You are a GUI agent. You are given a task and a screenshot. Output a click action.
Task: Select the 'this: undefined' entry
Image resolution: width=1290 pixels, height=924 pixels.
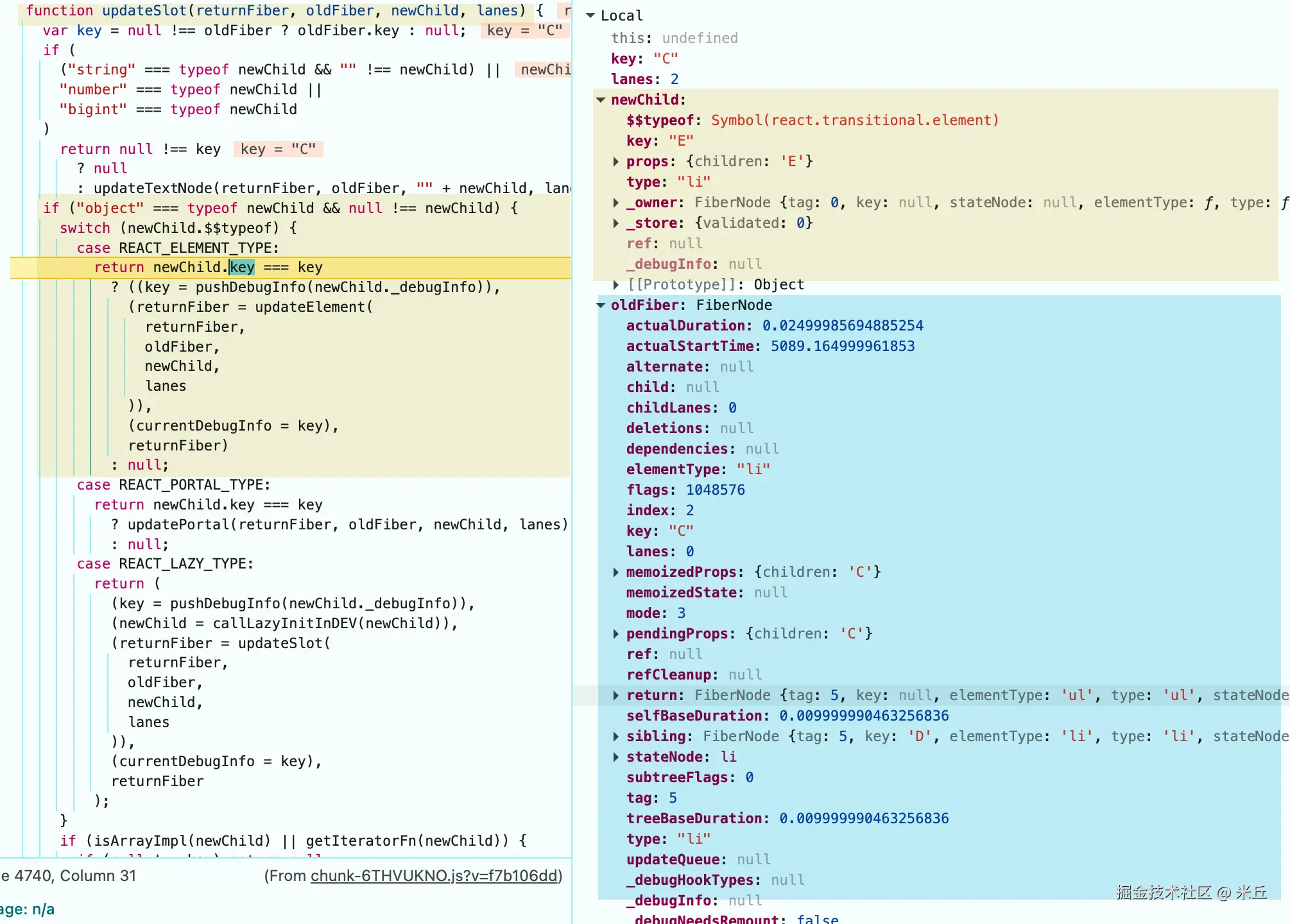click(x=674, y=38)
